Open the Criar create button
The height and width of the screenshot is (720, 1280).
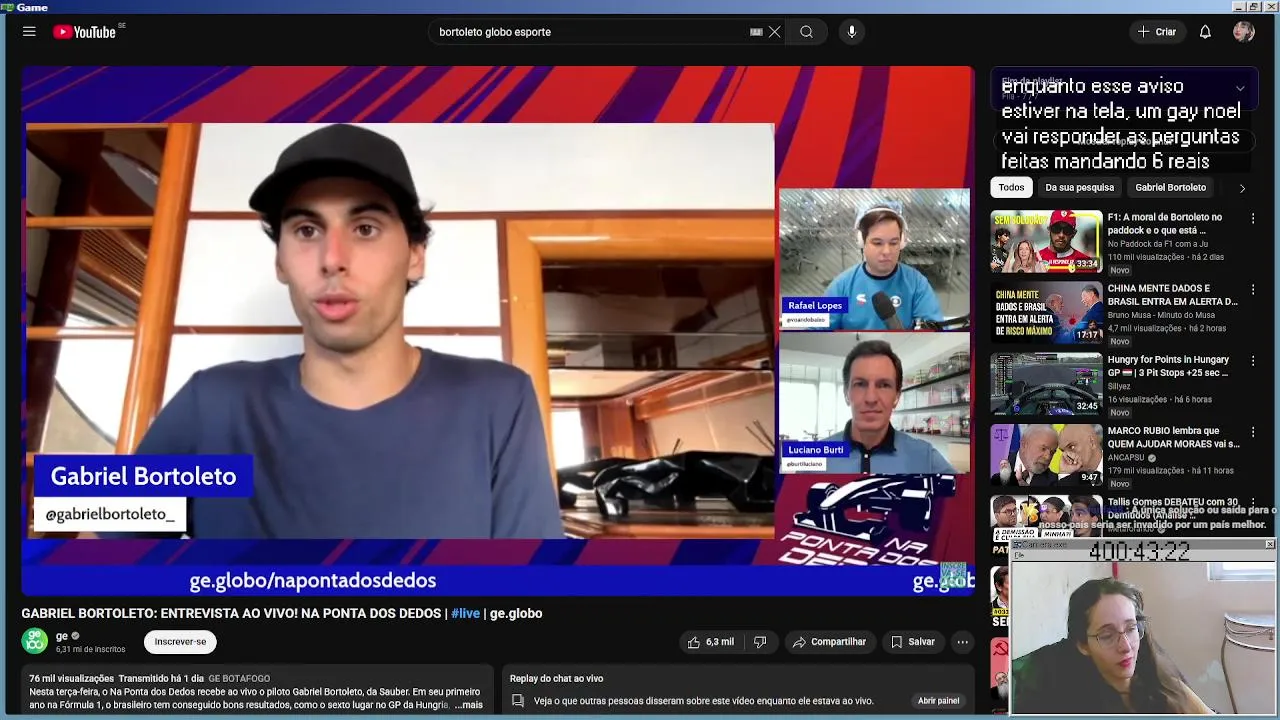pyautogui.click(x=1157, y=32)
